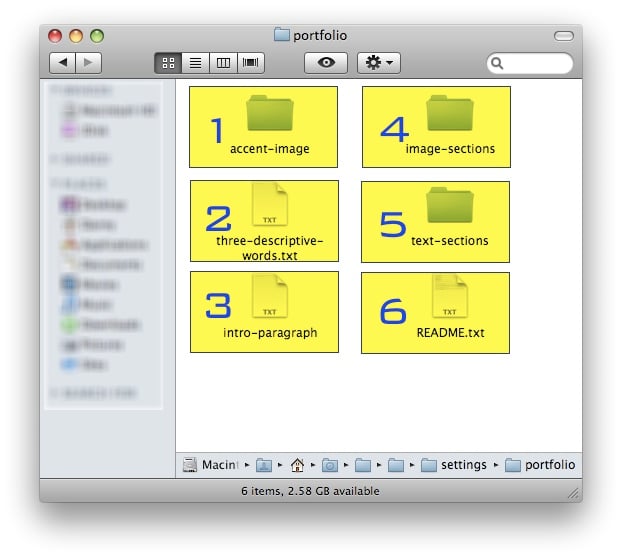Select the image-sections folder icon
Image resolution: width=622 pixels, height=557 pixels.
pyautogui.click(x=450, y=113)
